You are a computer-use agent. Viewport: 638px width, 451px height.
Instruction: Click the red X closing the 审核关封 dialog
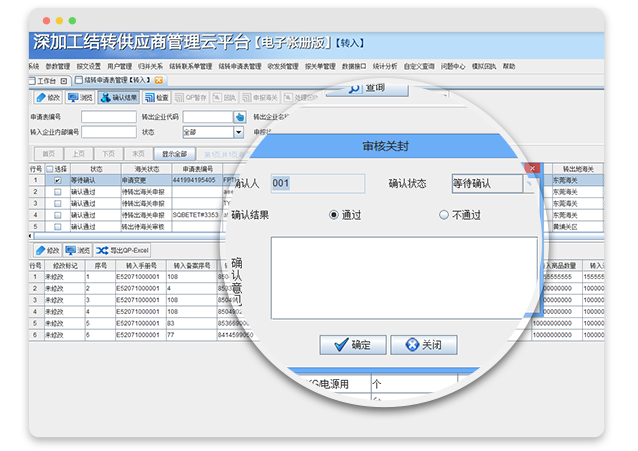click(532, 168)
